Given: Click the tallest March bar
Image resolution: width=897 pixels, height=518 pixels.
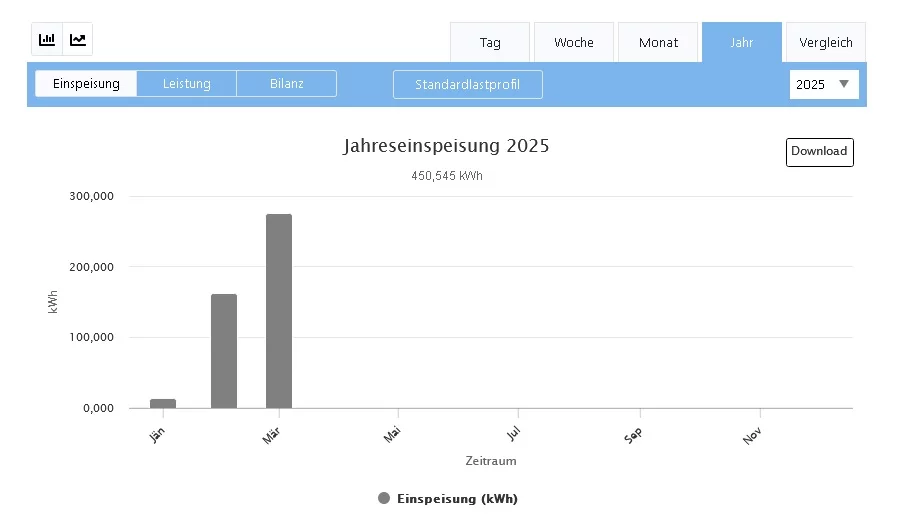Looking at the screenshot, I should tap(279, 311).
